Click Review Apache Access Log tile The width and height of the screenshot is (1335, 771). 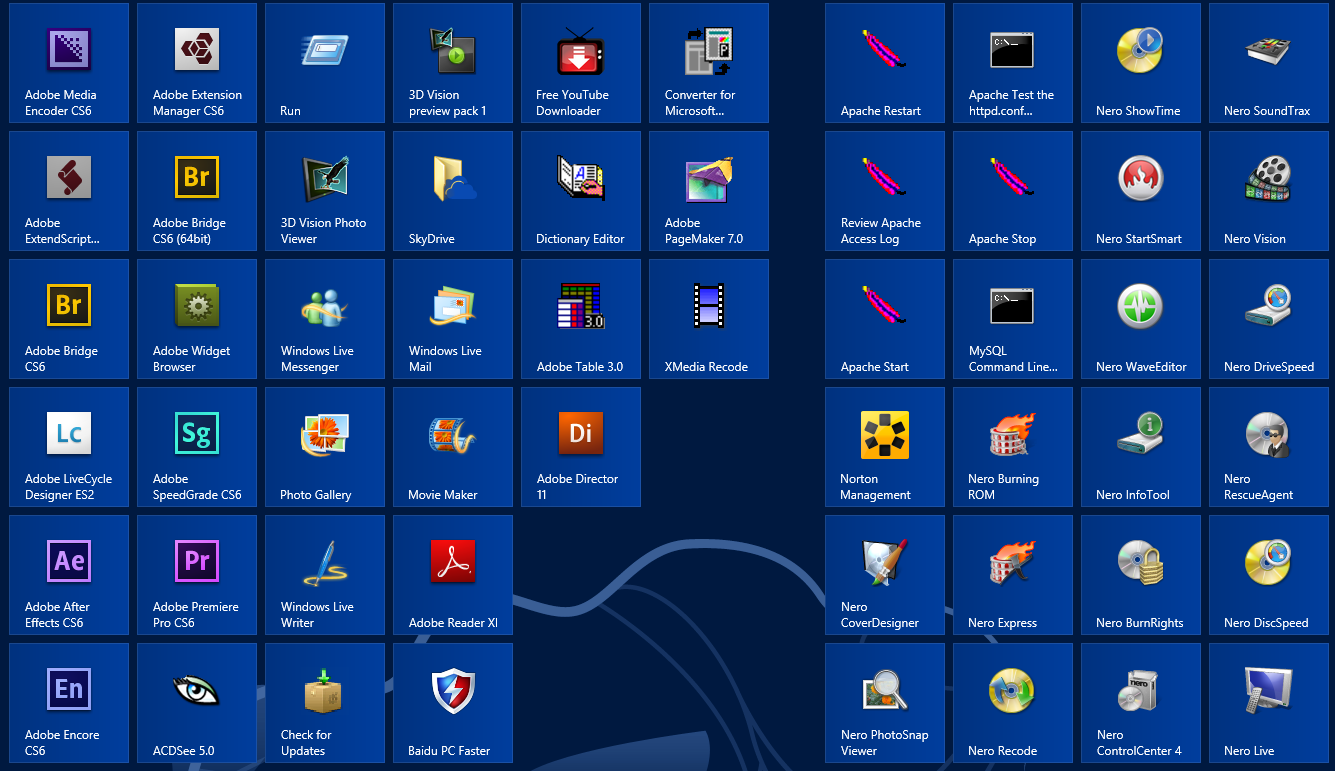tap(885, 191)
